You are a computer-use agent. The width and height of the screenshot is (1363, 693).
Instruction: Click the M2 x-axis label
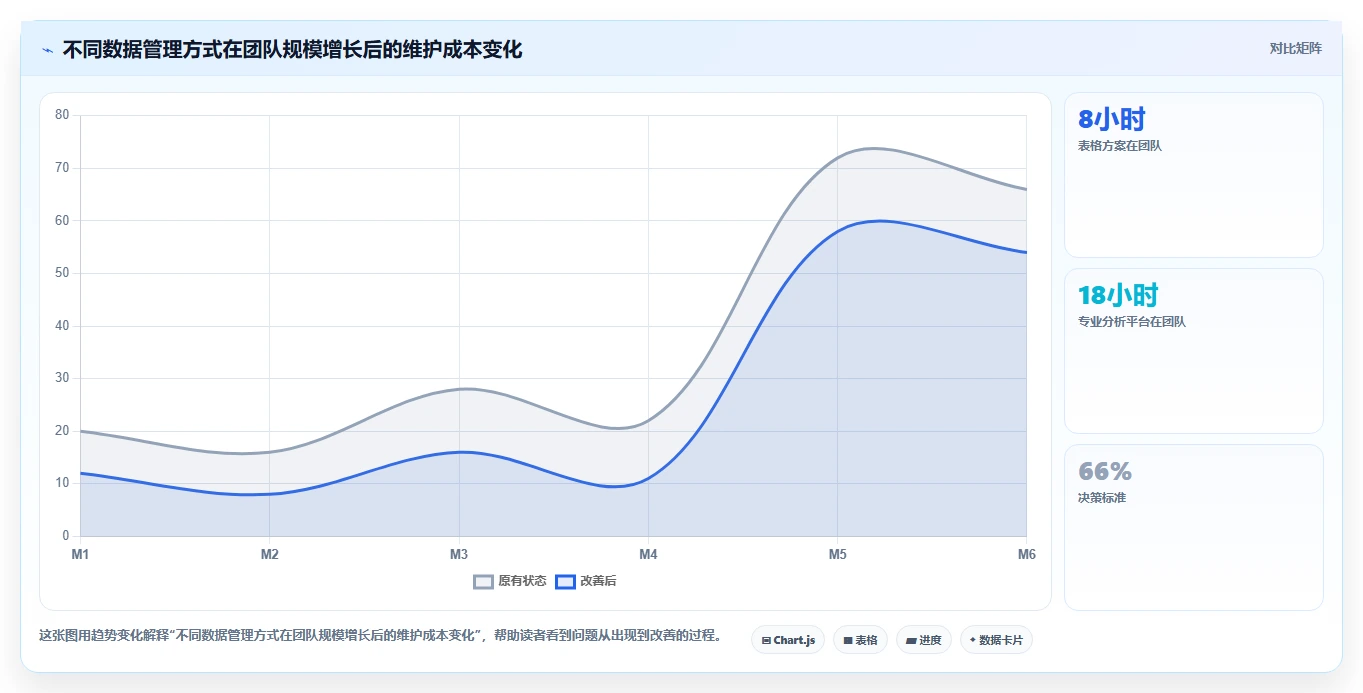269,554
